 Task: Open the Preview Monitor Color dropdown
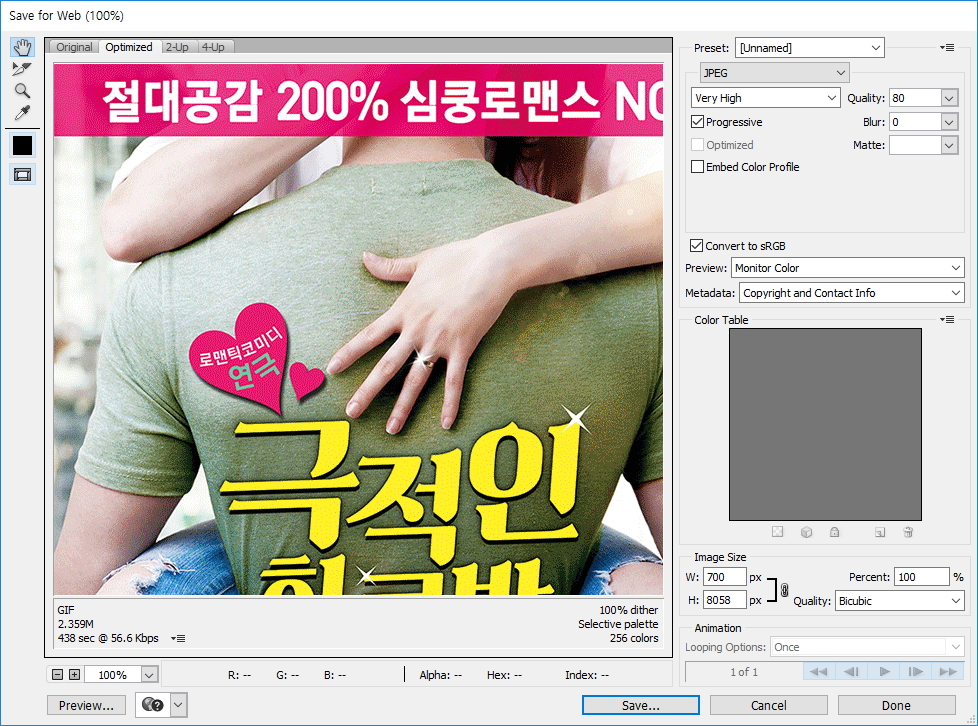click(x=848, y=268)
